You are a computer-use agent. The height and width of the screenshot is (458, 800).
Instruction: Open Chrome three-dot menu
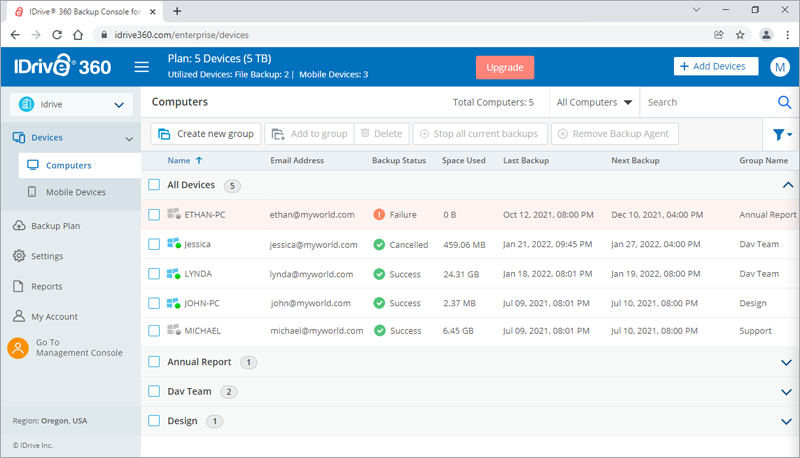click(788, 35)
